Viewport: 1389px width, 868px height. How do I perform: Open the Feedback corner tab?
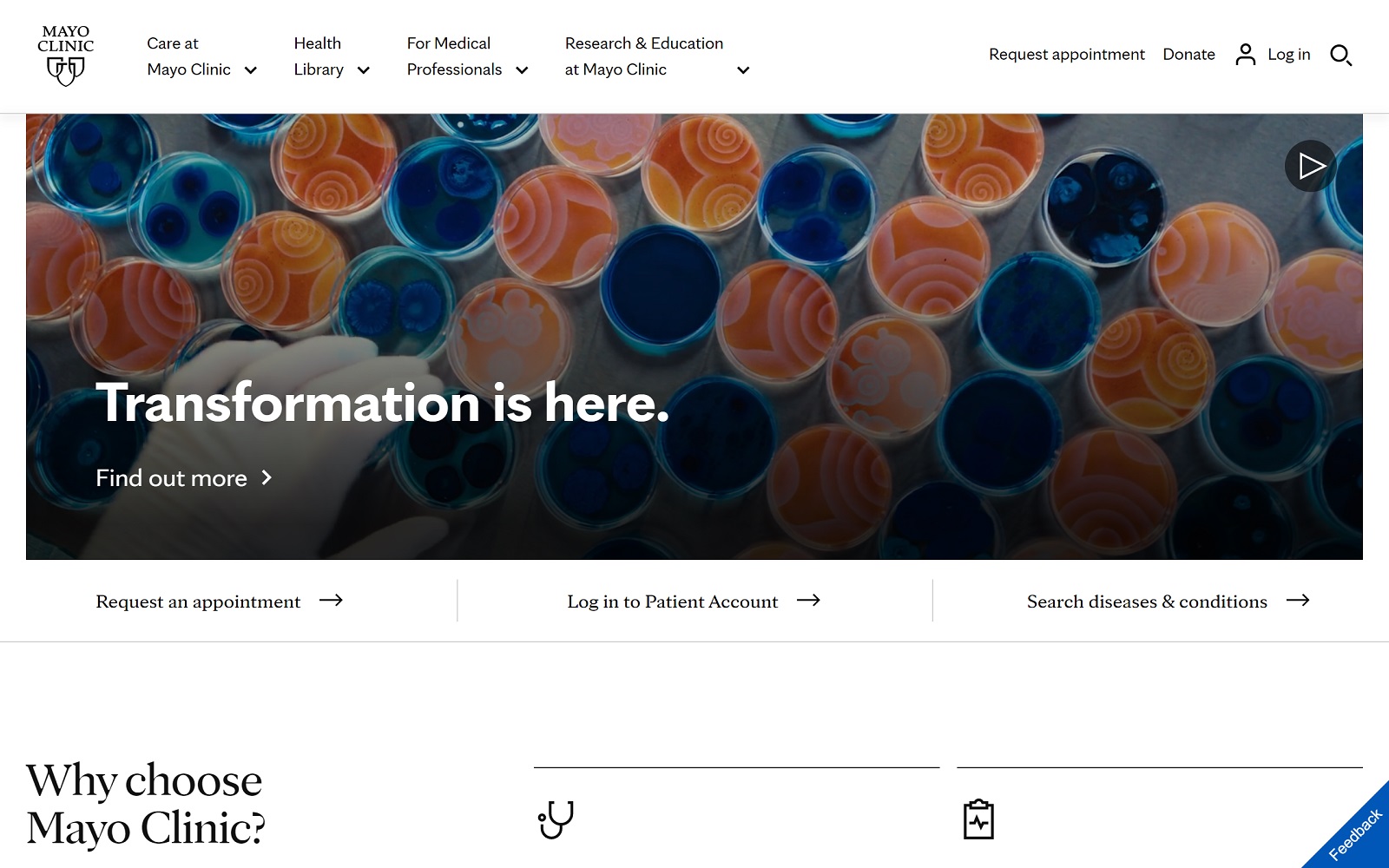pyautogui.click(x=1354, y=834)
